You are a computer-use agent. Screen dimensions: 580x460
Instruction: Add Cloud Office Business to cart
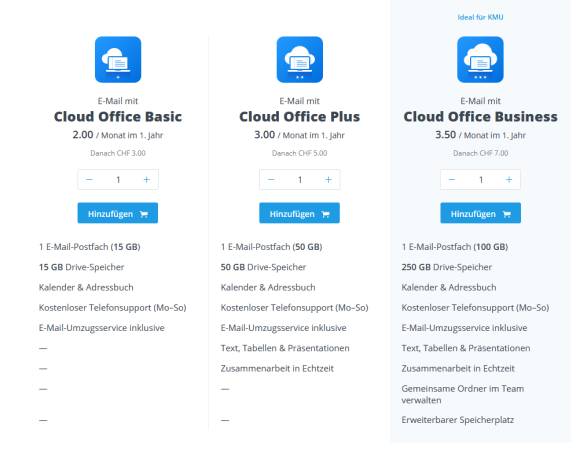[480, 213]
